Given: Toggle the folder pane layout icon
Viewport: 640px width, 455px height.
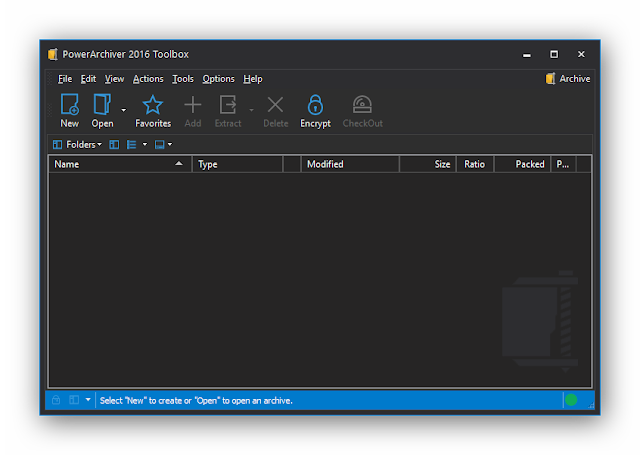Looking at the screenshot, I should tap(114, 144).
